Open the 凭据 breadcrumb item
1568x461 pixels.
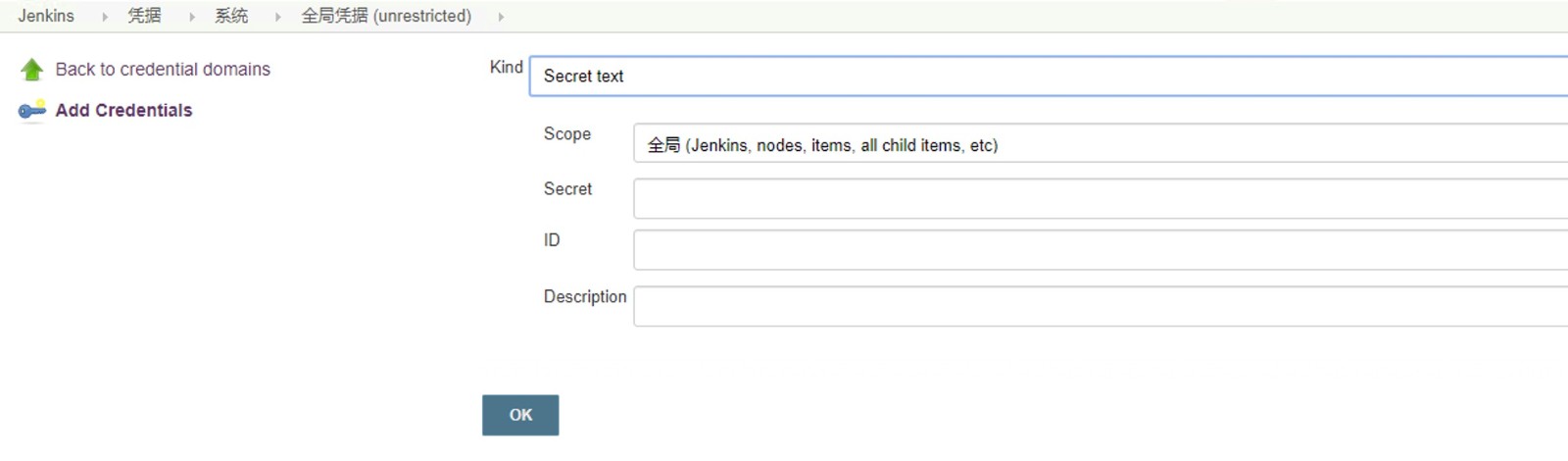coord(144,16)
